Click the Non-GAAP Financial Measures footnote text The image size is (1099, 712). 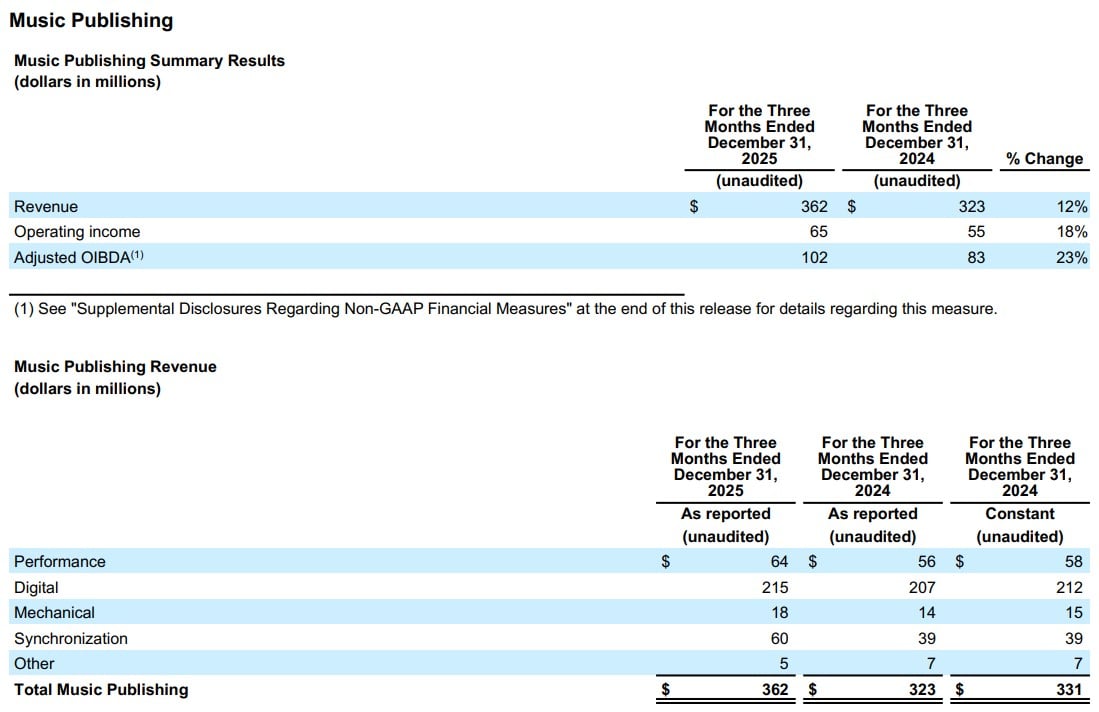(505, 309)
